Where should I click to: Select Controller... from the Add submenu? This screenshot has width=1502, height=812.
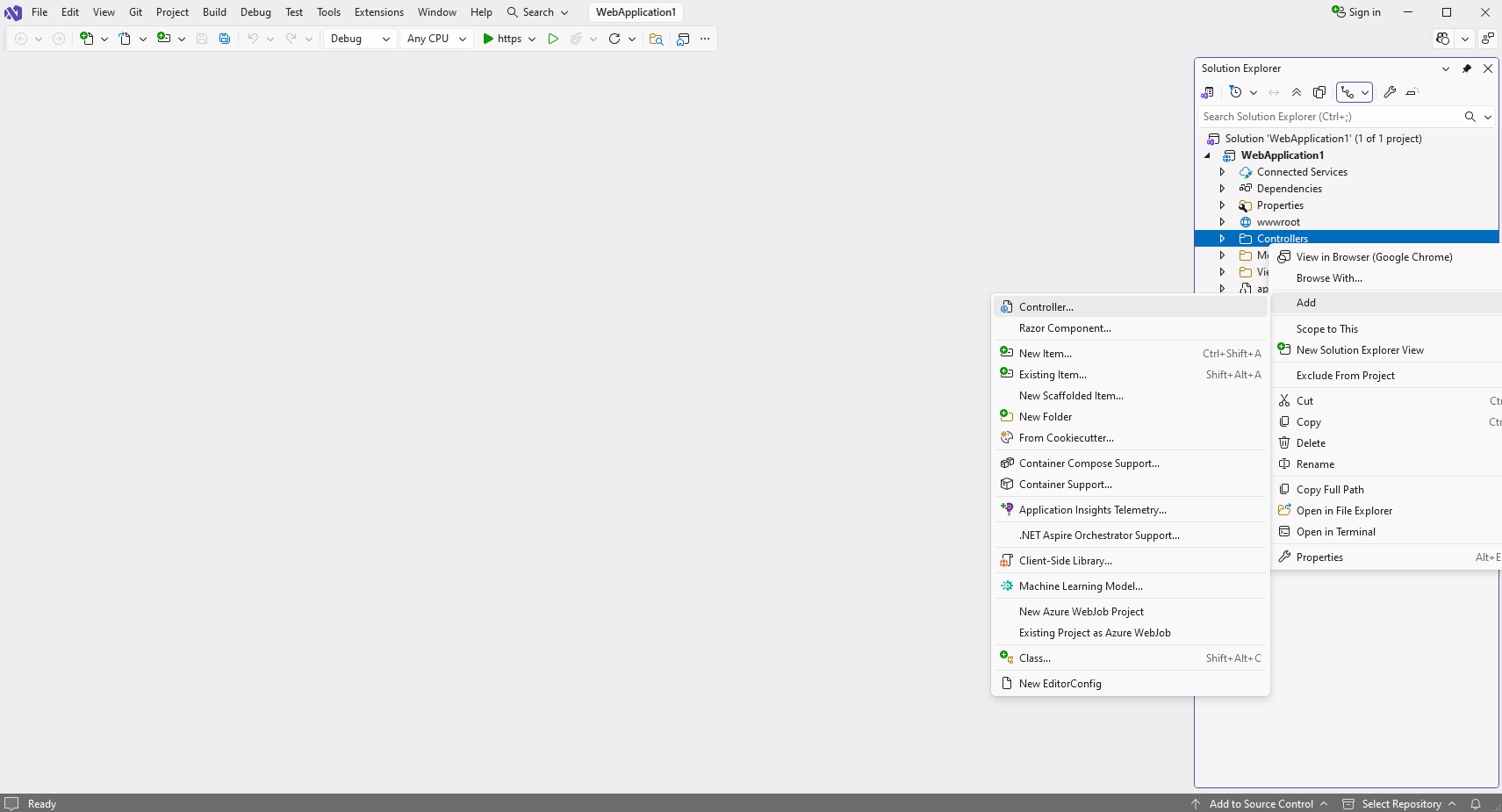1046,307
